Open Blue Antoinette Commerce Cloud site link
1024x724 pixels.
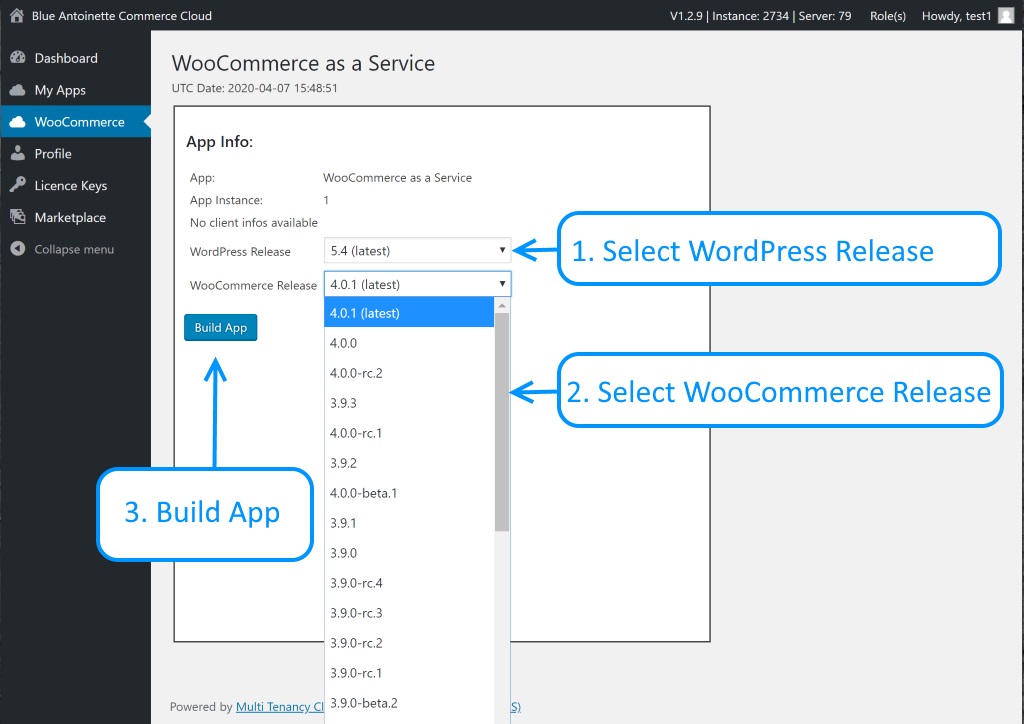[121, 16]
